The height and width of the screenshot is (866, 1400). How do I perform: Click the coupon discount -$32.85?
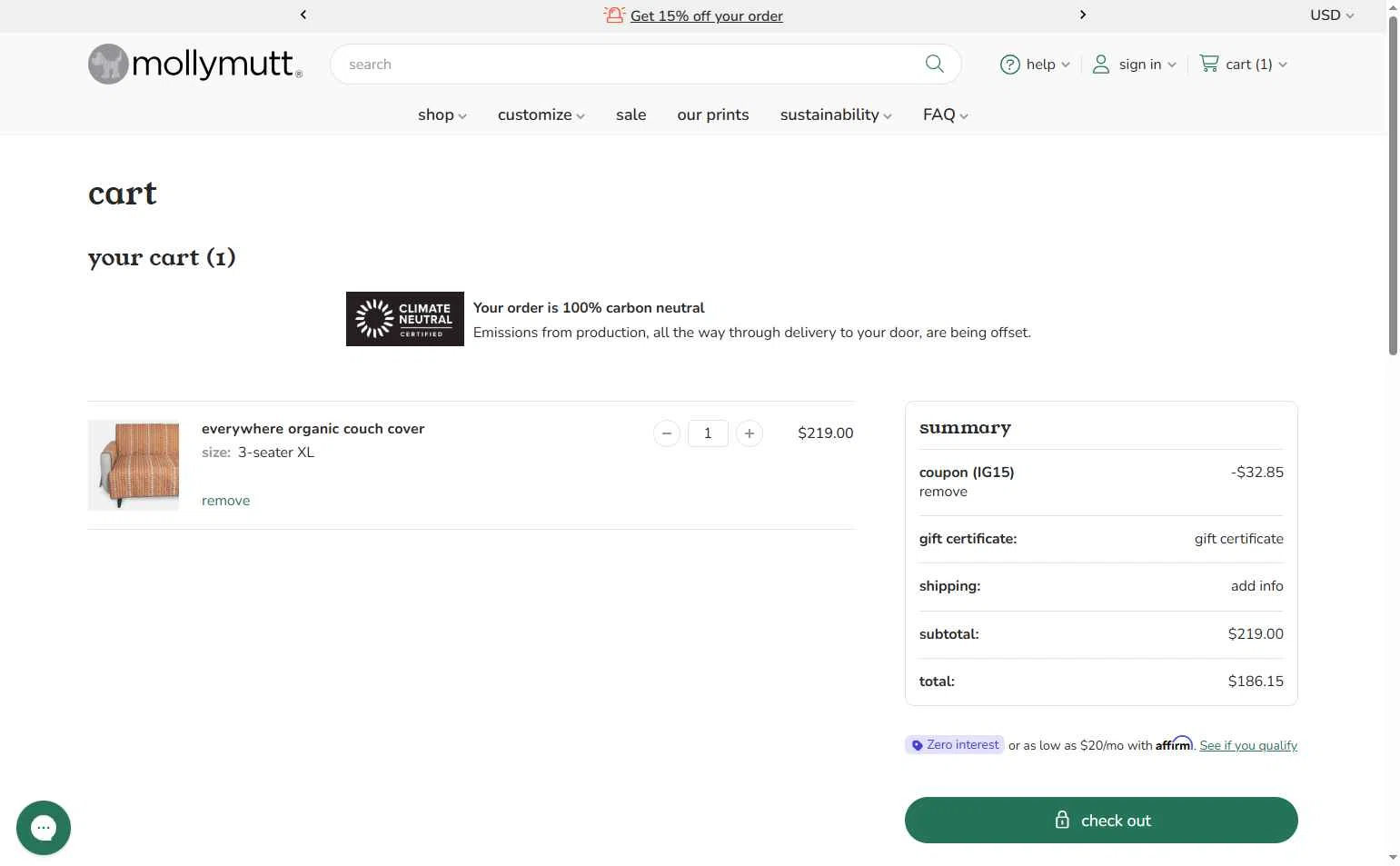pos(1257,473)
